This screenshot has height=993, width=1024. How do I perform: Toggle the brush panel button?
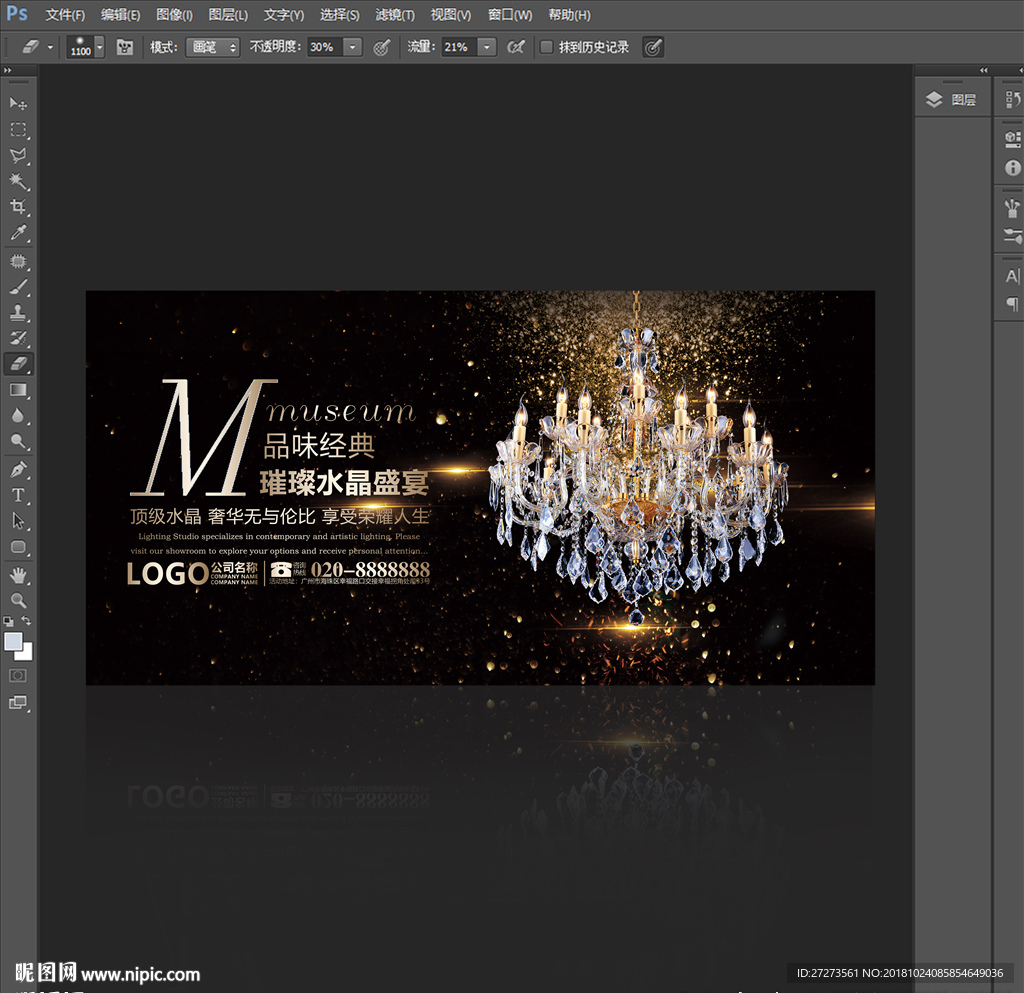(125, 47)
